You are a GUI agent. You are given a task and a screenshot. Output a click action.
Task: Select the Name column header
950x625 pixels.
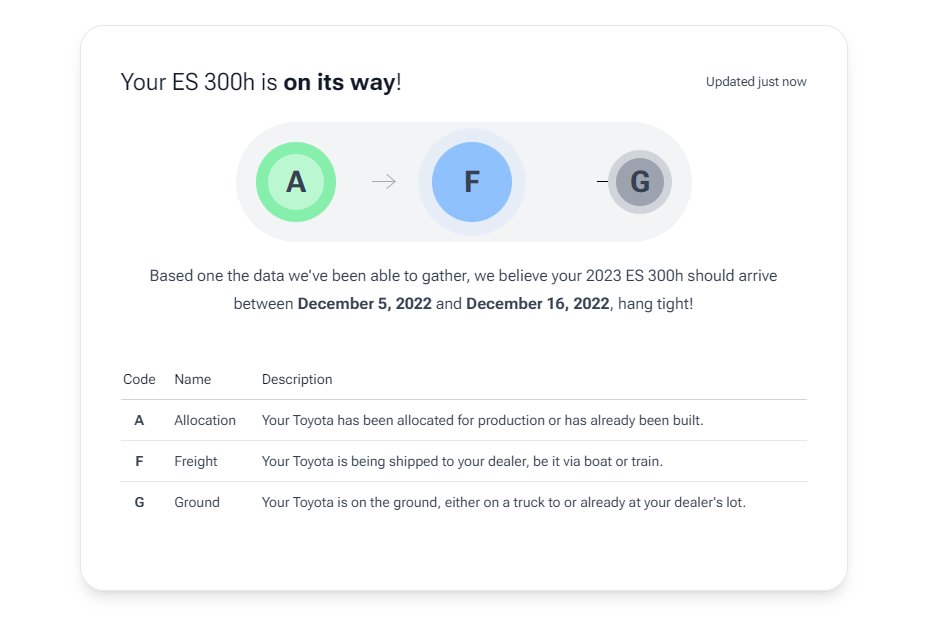pos(193,379)
